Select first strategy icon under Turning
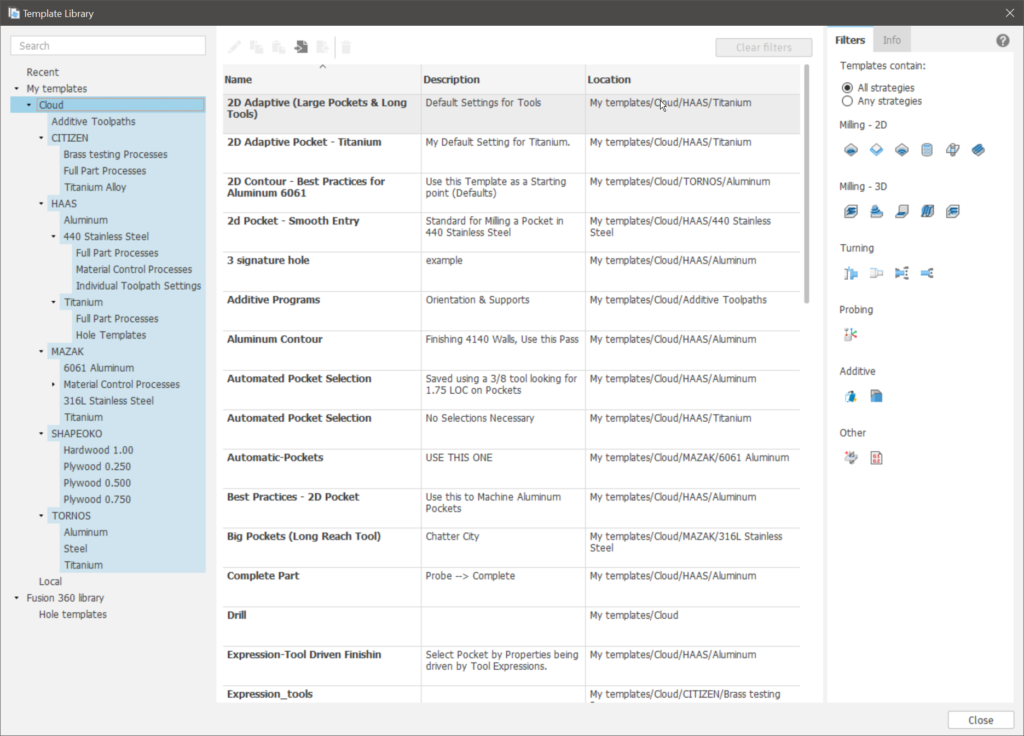Viewport: 1024px width, 736px height. click(x=850, y=273)
